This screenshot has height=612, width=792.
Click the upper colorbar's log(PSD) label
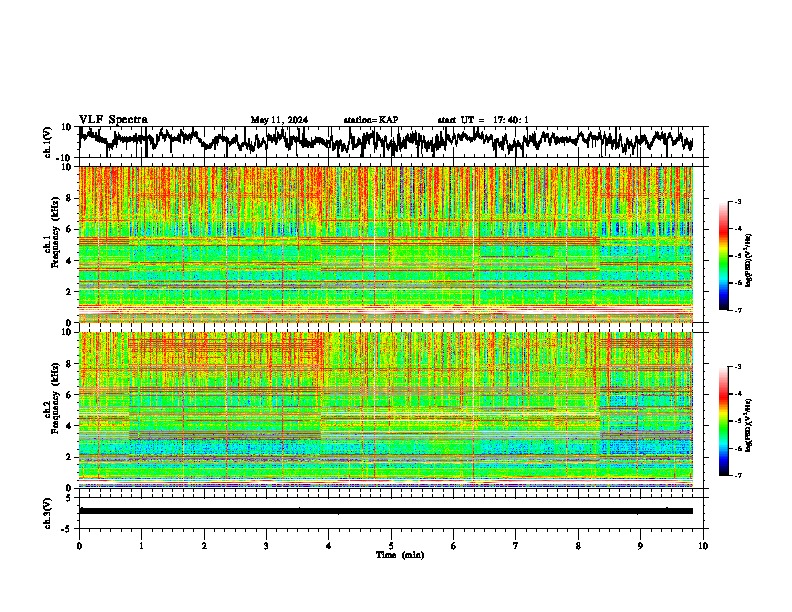tap(748, 261)
